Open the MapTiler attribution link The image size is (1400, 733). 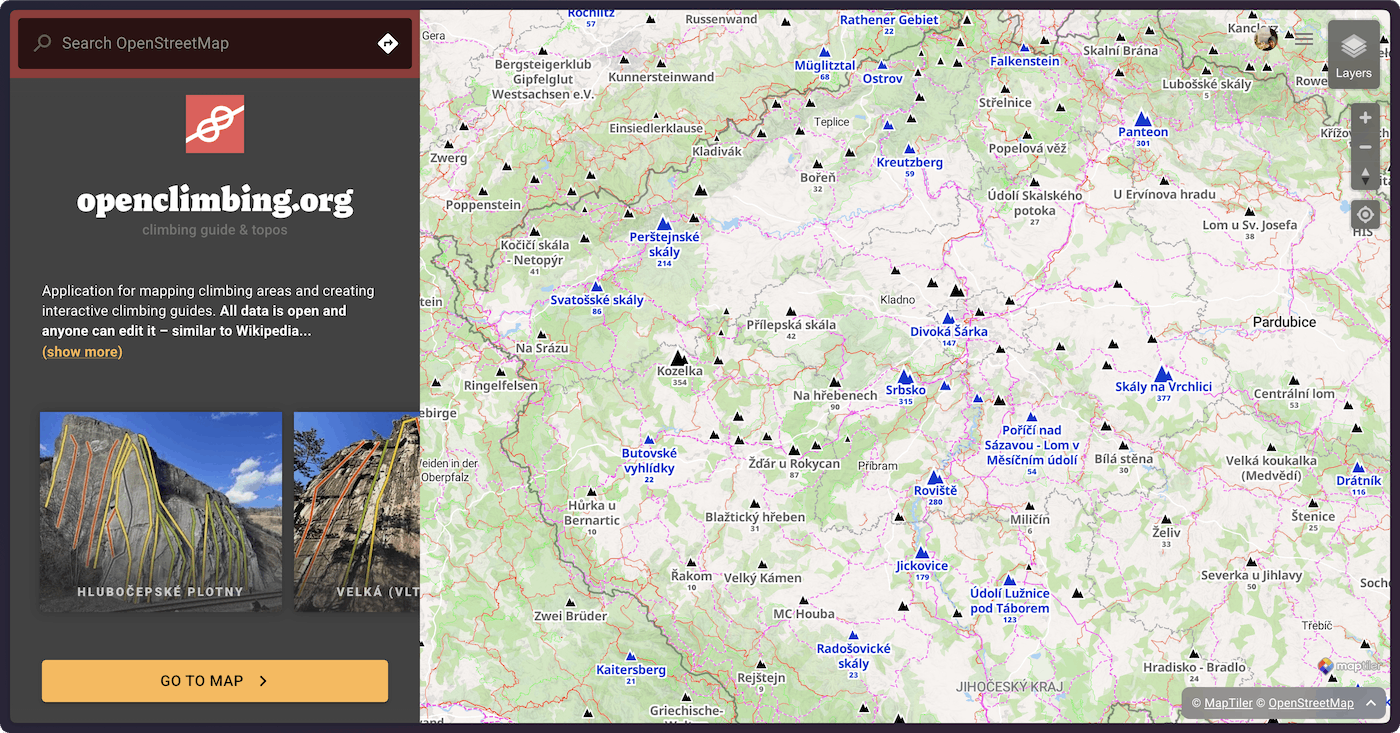point(1228,703)
